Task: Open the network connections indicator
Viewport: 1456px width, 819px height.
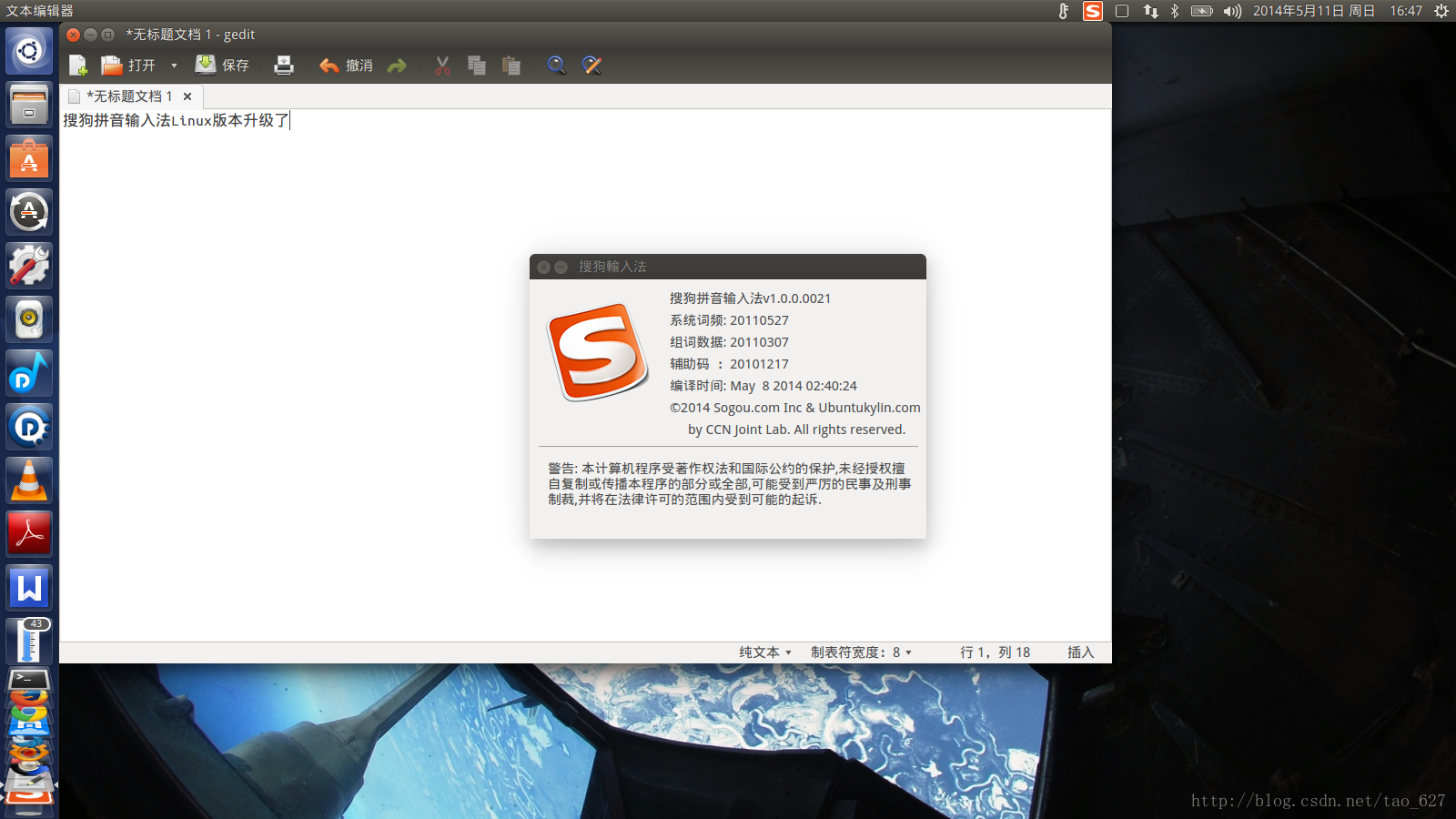Action: (x=1151, y=11)
